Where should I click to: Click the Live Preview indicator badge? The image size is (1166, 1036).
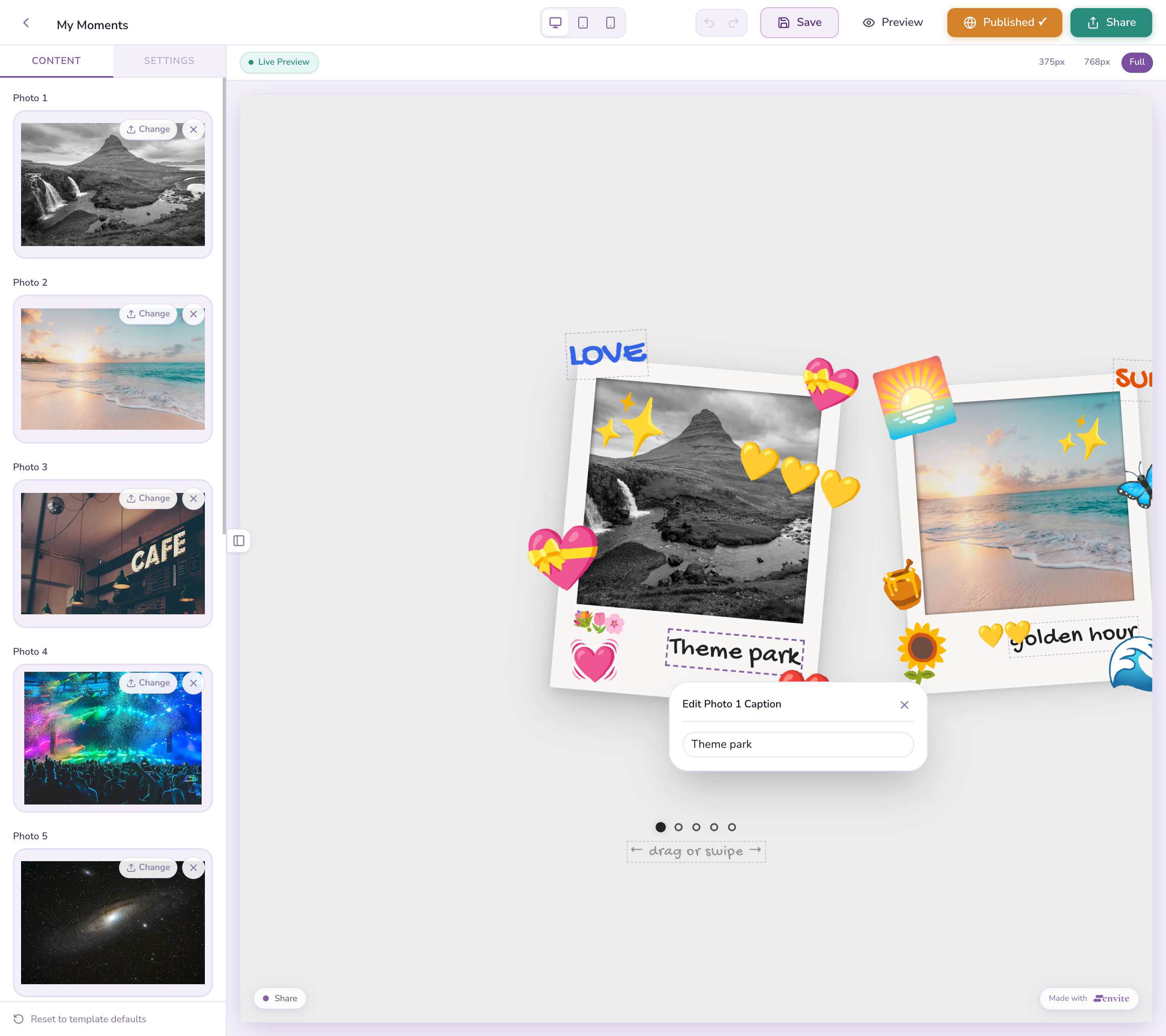coord(279,62)
